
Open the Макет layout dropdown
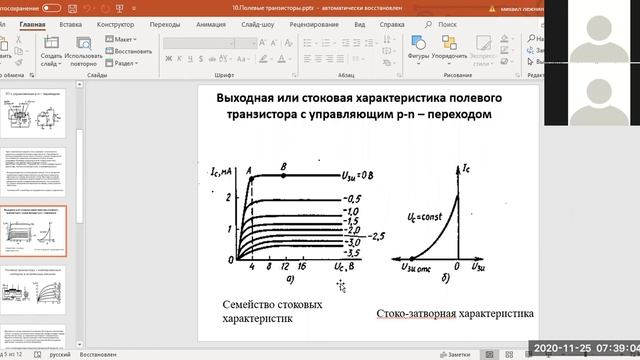point(121,39)
